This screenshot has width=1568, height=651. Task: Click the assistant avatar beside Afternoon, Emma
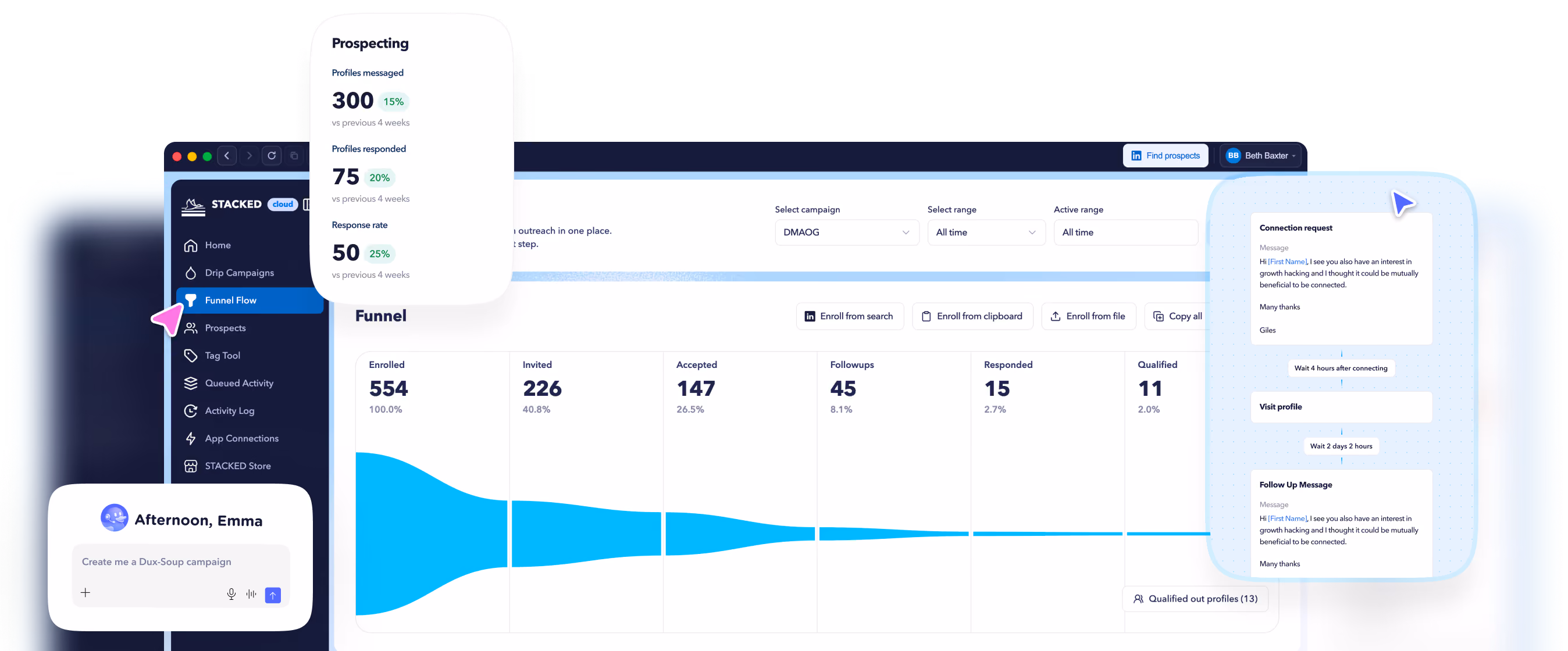[115, 518]
